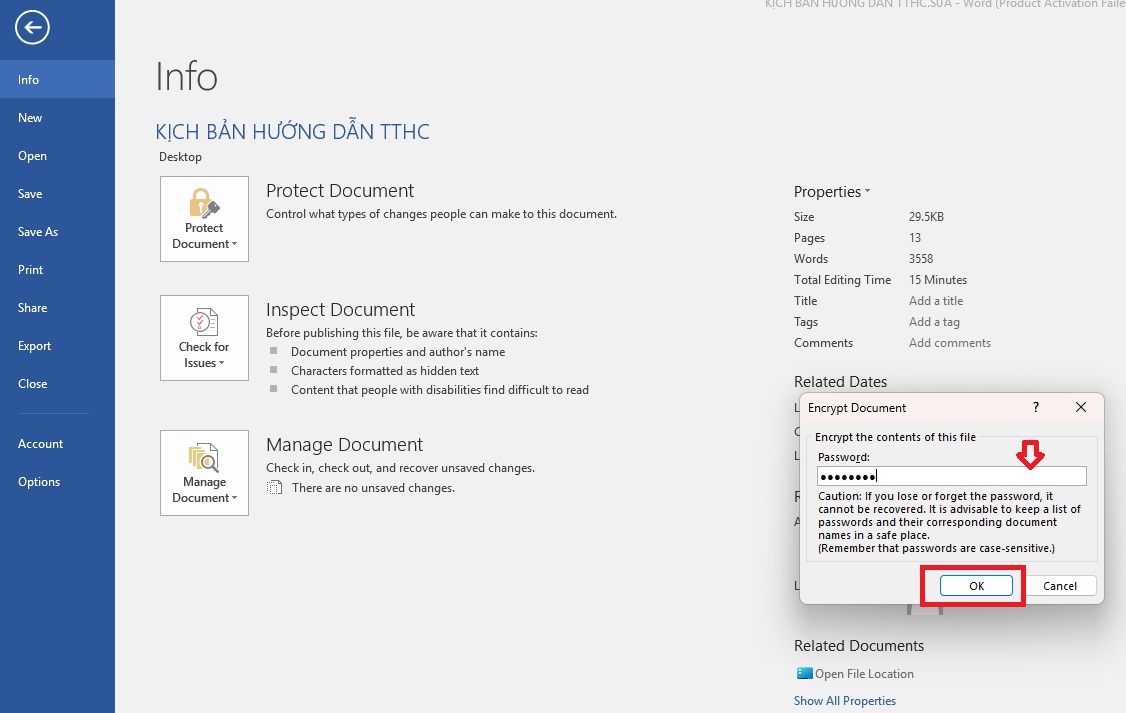Click the Desktop location text
Viewport: 1126px width, 713px height.
point(180,157)
